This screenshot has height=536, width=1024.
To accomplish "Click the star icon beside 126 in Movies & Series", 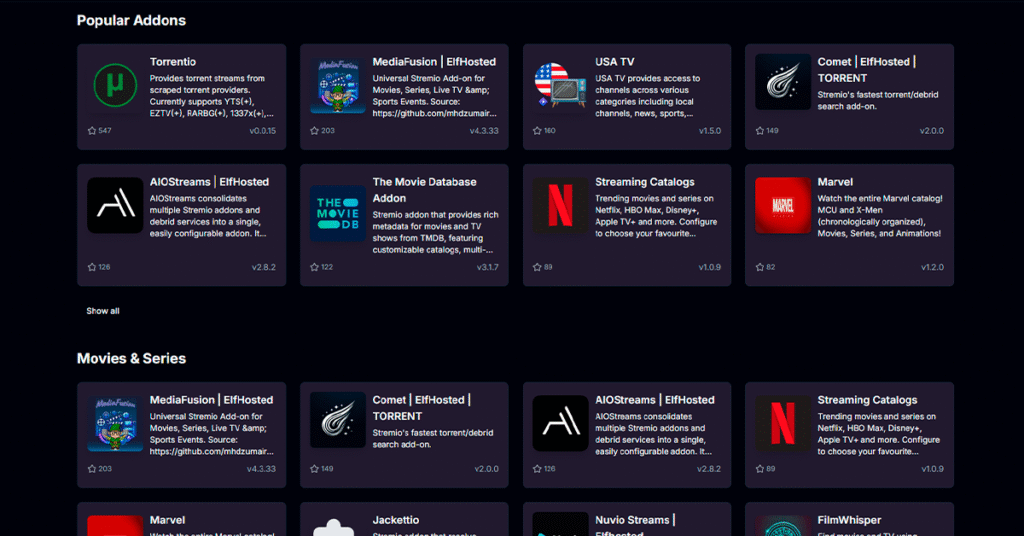I will click(x=537, y=469).
